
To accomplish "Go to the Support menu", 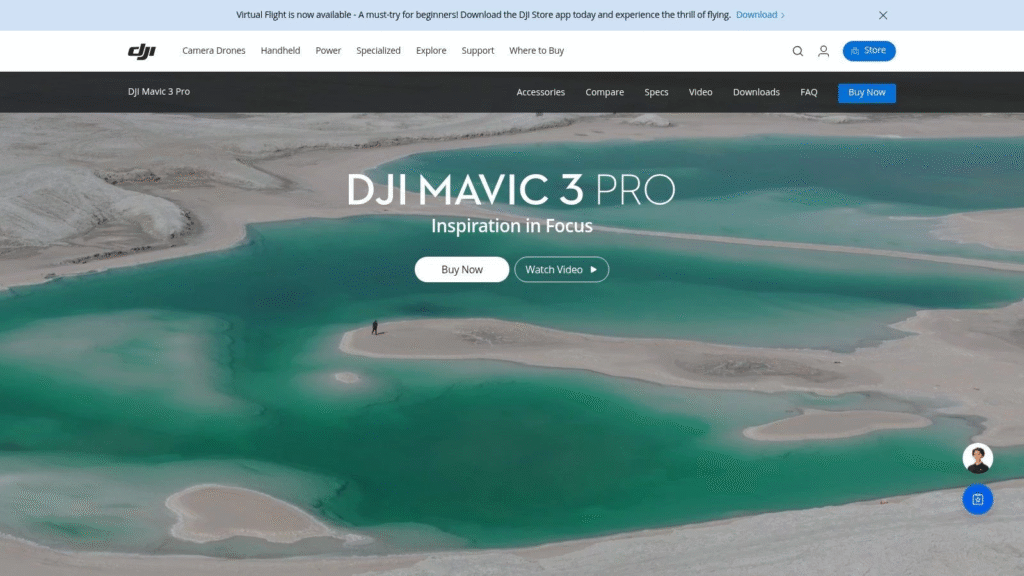I will [478, 51].
